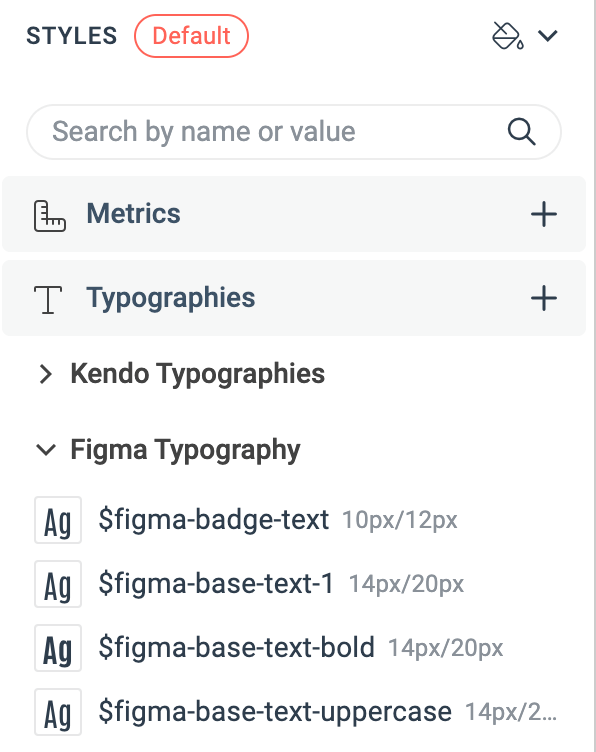Click the Ag preview for $figma-base-text-bold
The image size is (596, 752).
58,648
